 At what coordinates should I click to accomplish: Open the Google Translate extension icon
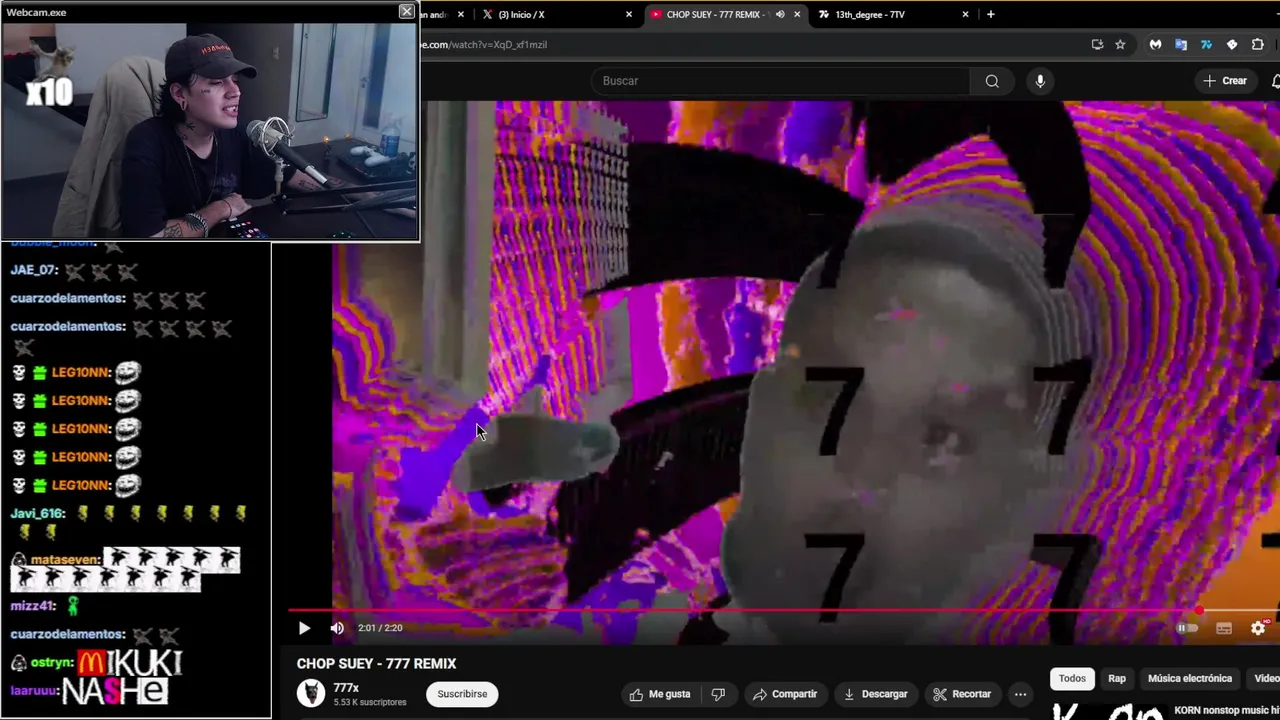point(1181,44)
